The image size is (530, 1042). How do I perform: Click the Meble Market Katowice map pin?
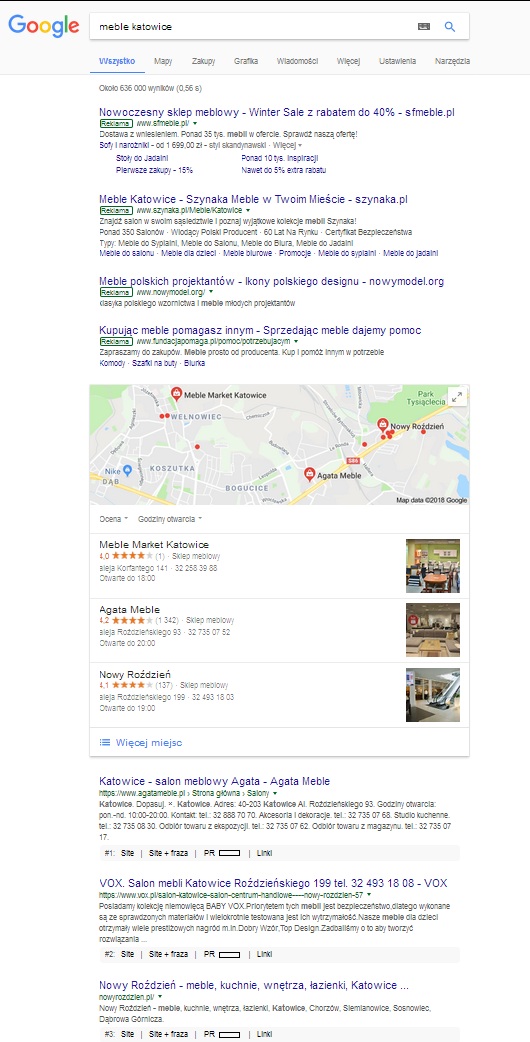point(176,393)
